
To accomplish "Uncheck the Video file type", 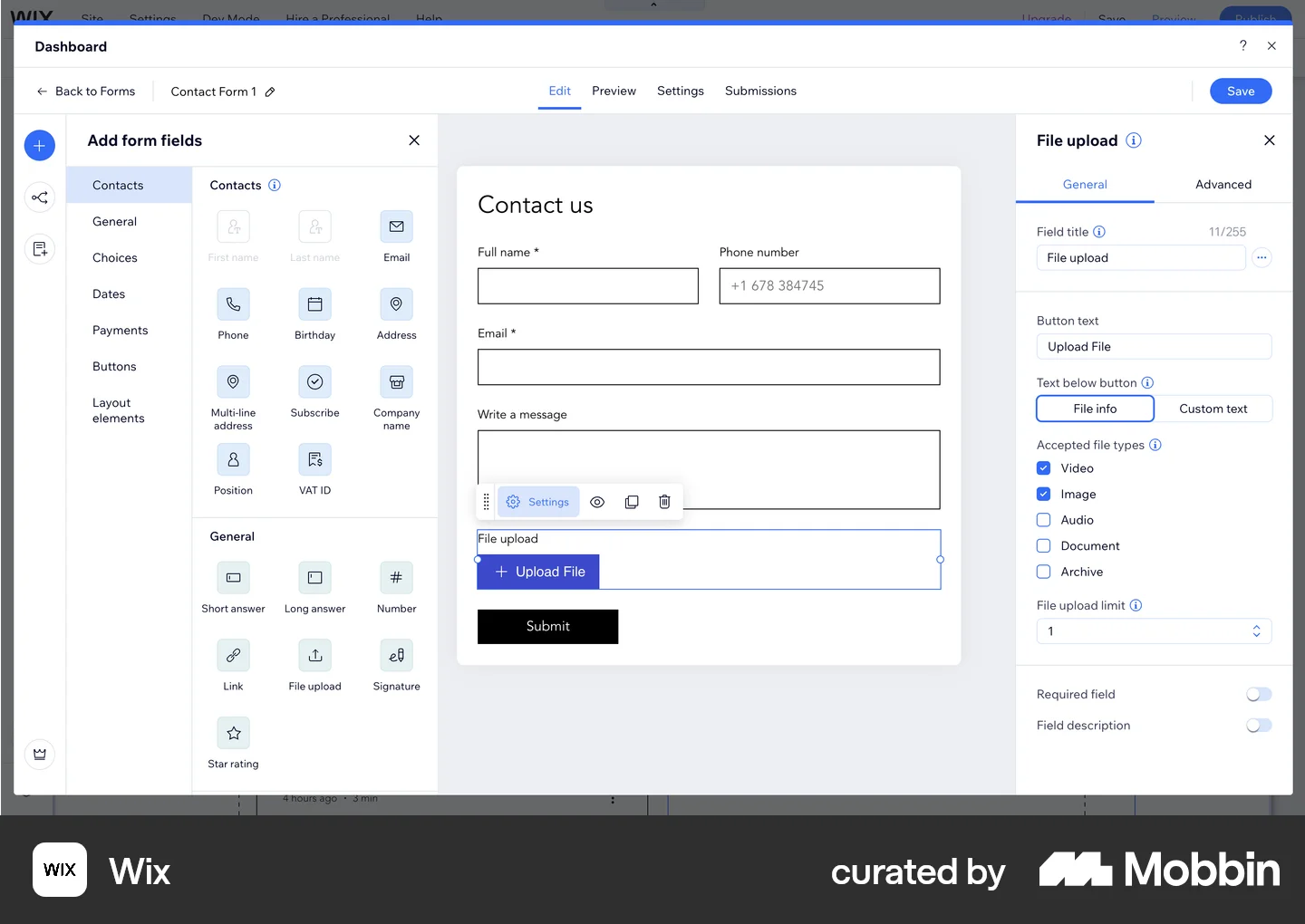I will [x=1043, y=468].
